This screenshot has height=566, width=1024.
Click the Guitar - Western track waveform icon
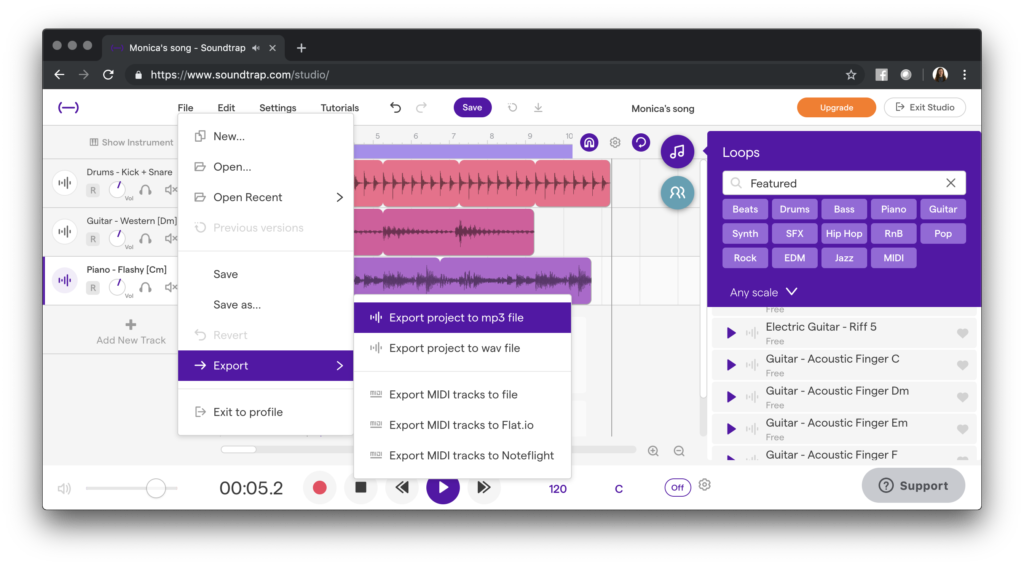pos(65,231)
